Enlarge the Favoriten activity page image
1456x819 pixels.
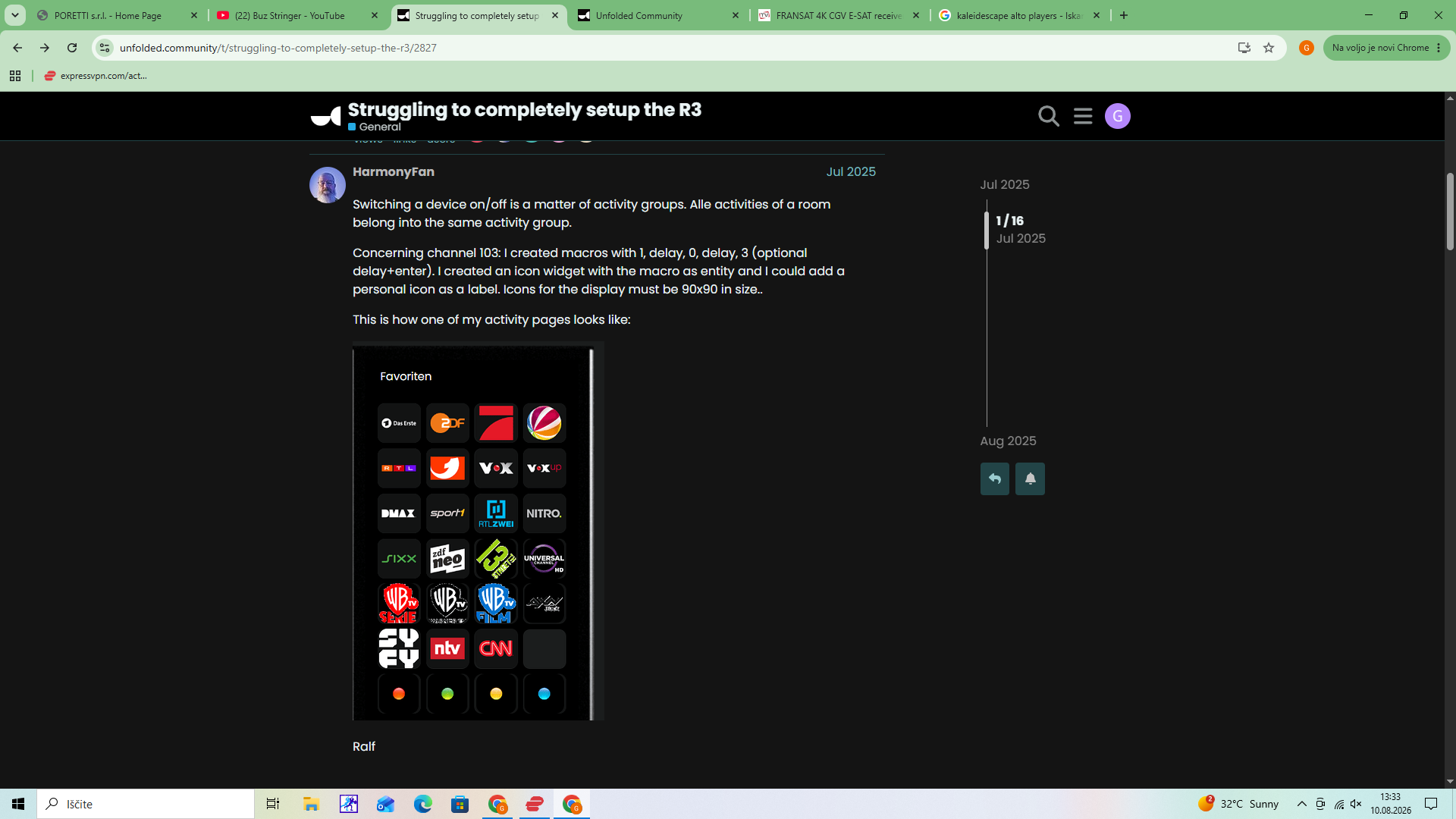[x=479, y=531]
